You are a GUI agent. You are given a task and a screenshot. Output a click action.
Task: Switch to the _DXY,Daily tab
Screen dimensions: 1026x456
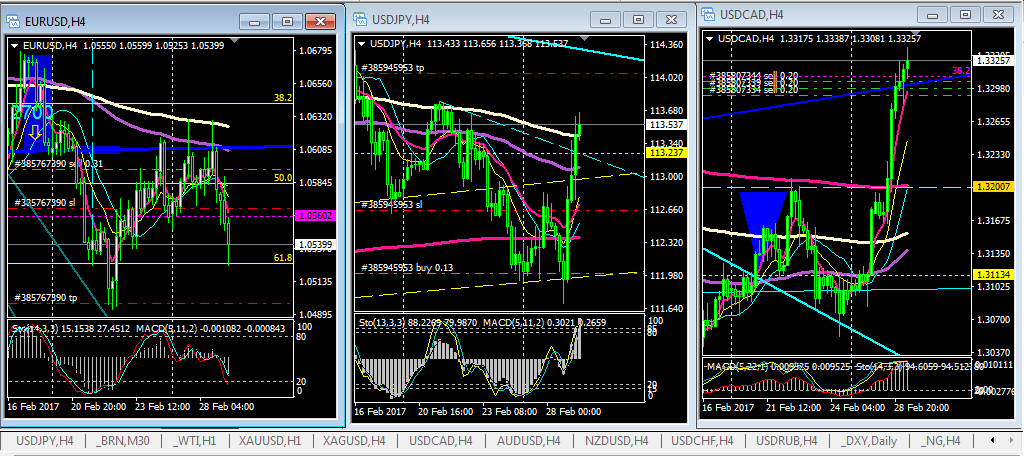[x=868, y=440]
